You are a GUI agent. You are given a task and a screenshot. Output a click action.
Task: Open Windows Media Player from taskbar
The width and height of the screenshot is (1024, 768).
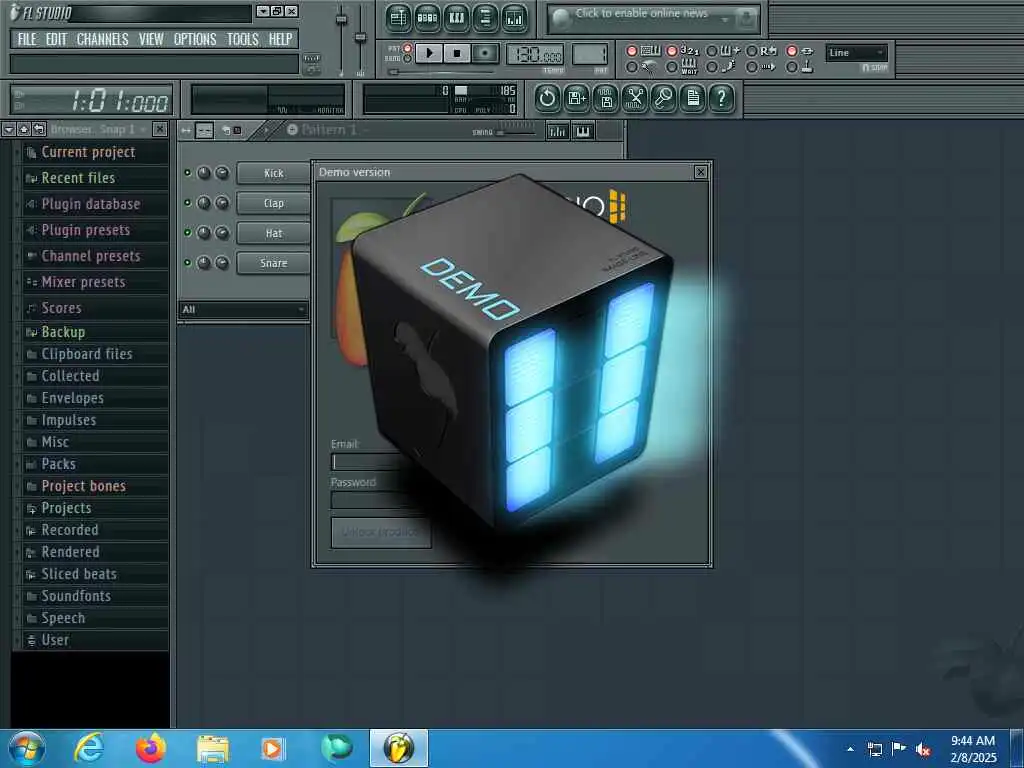coord(272,748)
